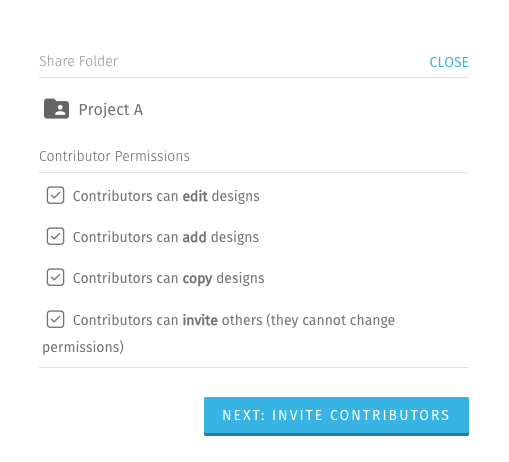Click the shared folder icon beside Project A
Viewport: 509px width, 462px height.
56,109
